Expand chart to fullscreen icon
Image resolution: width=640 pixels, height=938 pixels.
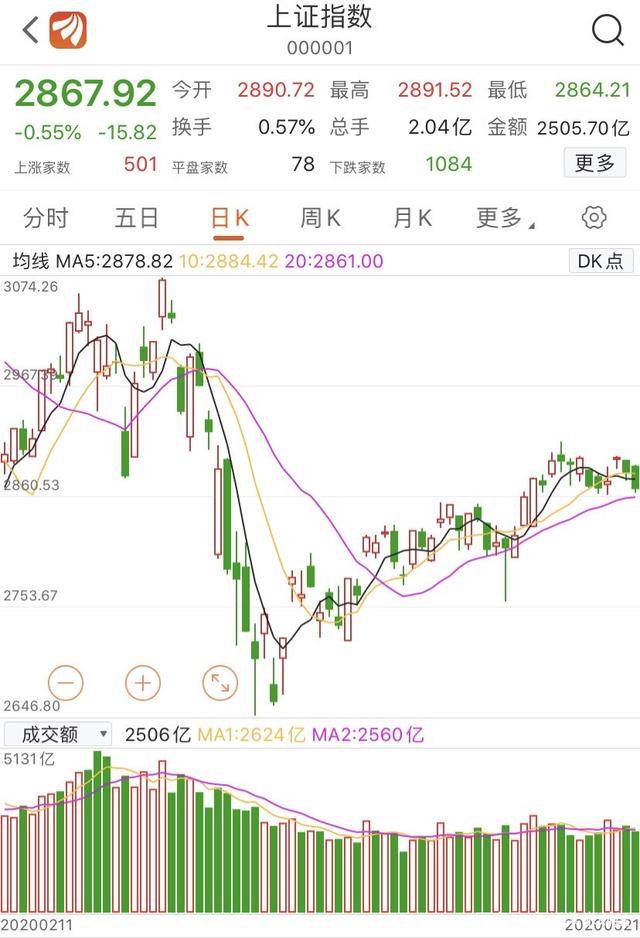point(220,683)
